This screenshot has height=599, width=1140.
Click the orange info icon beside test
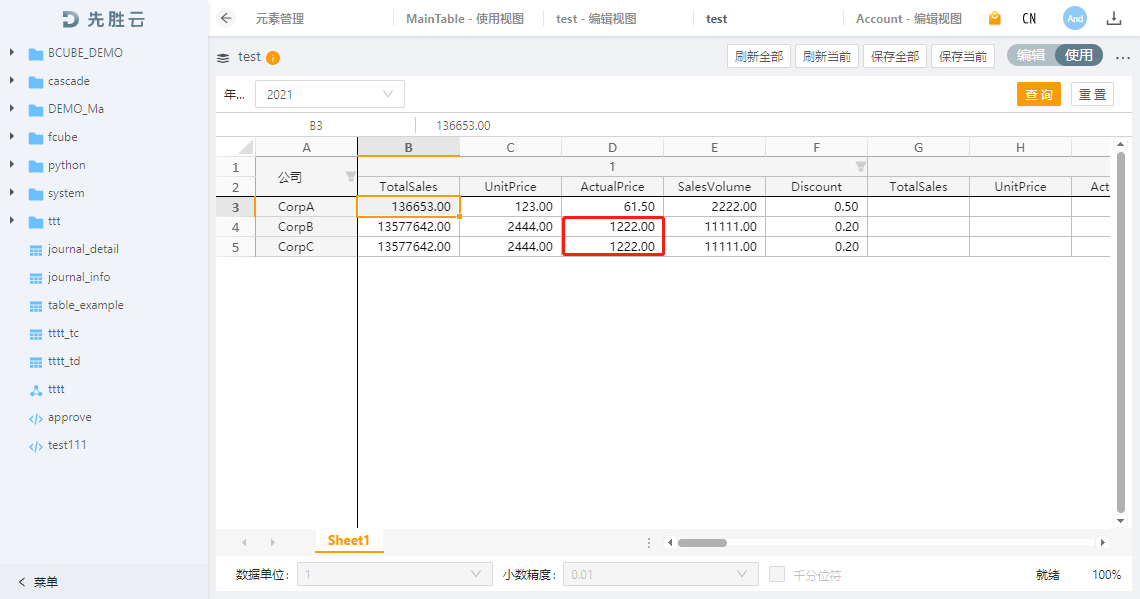click(273, 58)
